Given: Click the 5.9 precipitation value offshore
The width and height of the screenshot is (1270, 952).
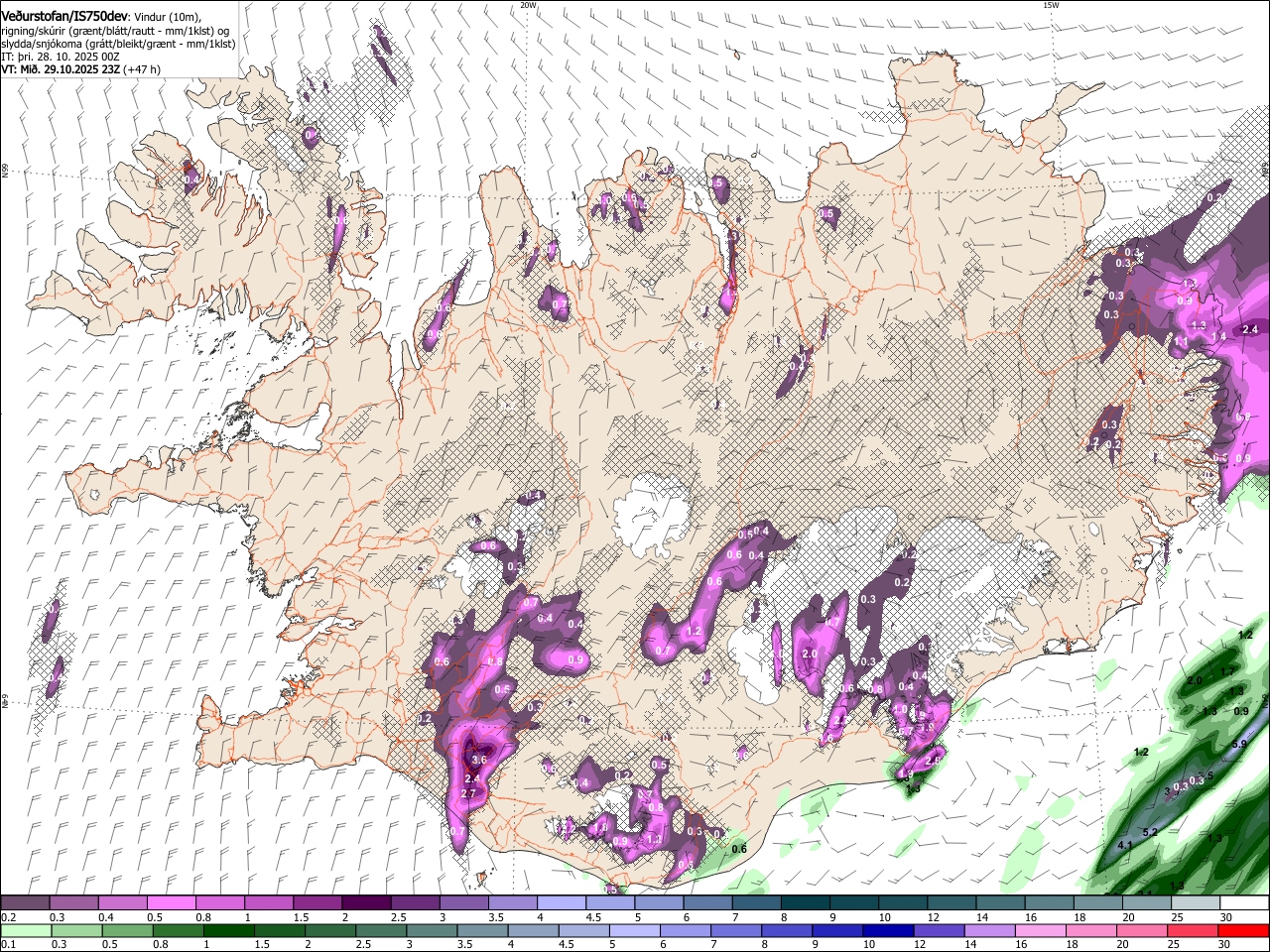Looking at the screenshot, I should coord(1239,744).
